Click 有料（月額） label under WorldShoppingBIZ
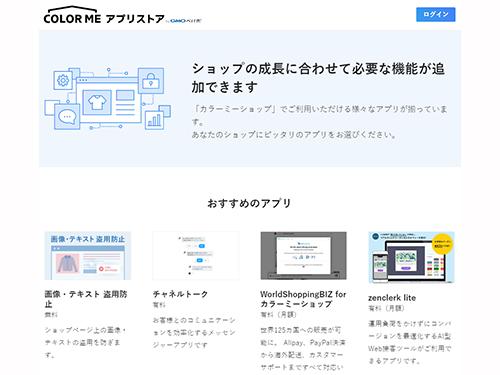Image resolution: width=500 pixels, height=375 pixels. [x=278, y=314]
